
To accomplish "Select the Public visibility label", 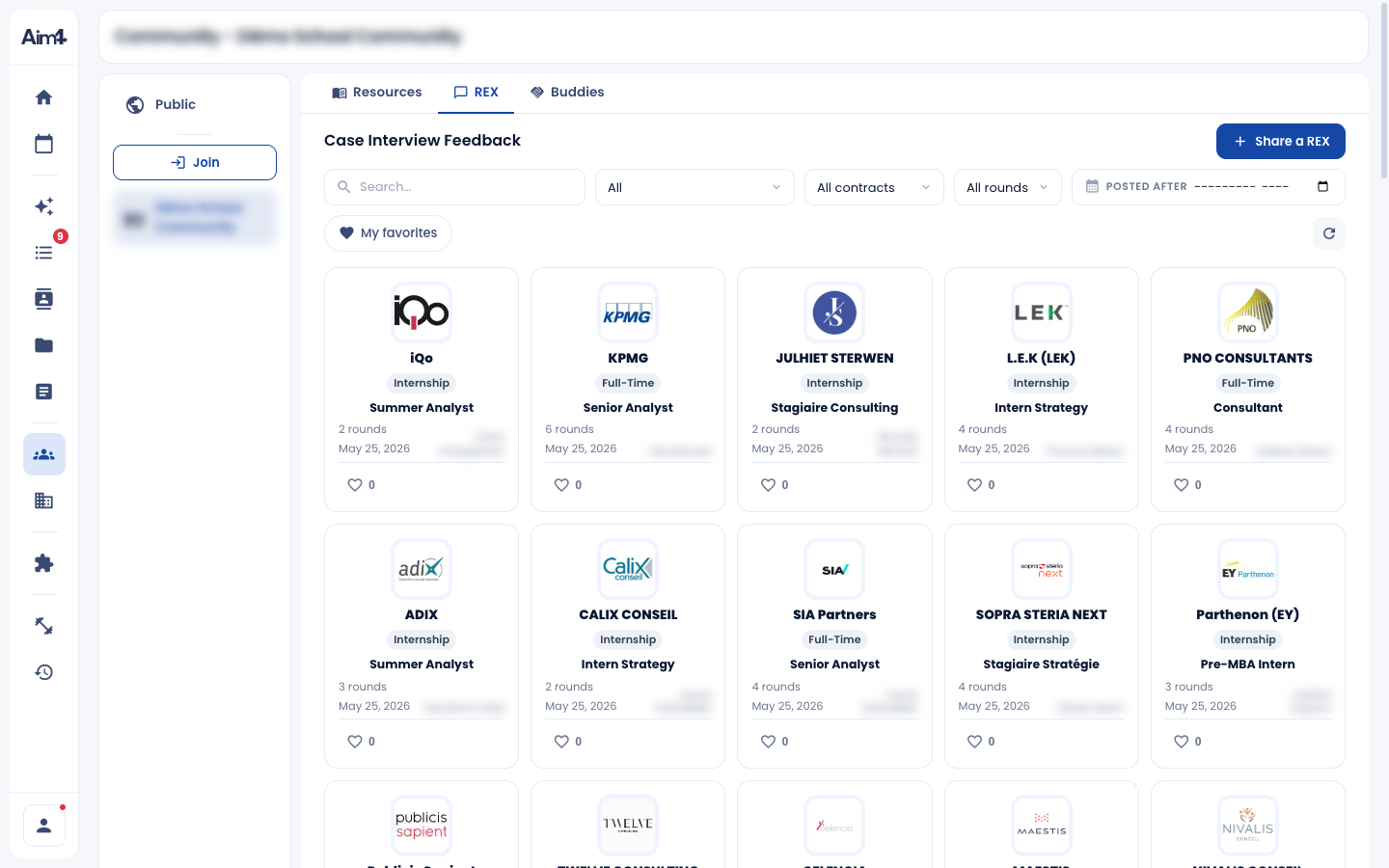I will coord(175,104).
